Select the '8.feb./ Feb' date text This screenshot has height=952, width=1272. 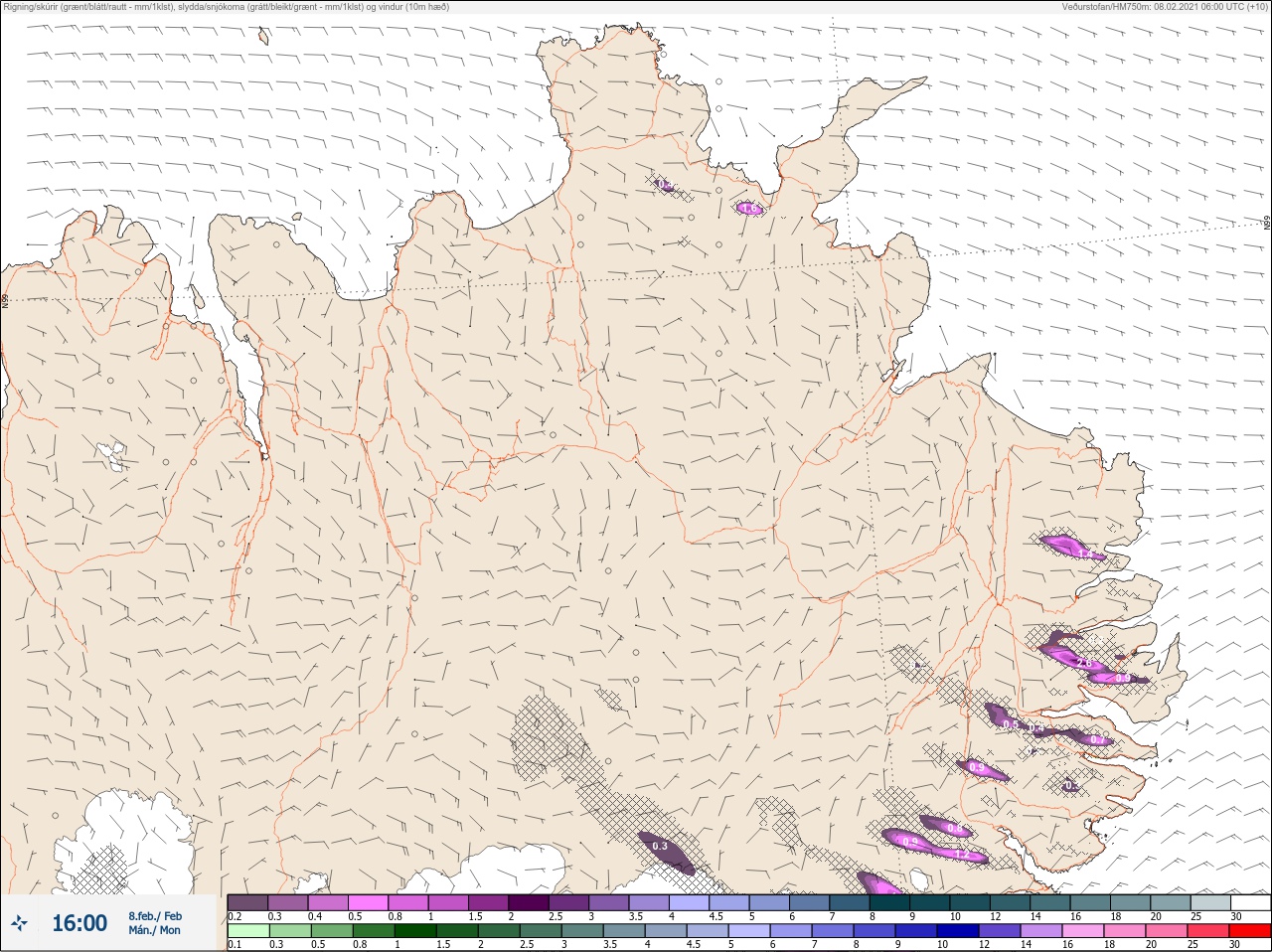[x=155, y=915]
